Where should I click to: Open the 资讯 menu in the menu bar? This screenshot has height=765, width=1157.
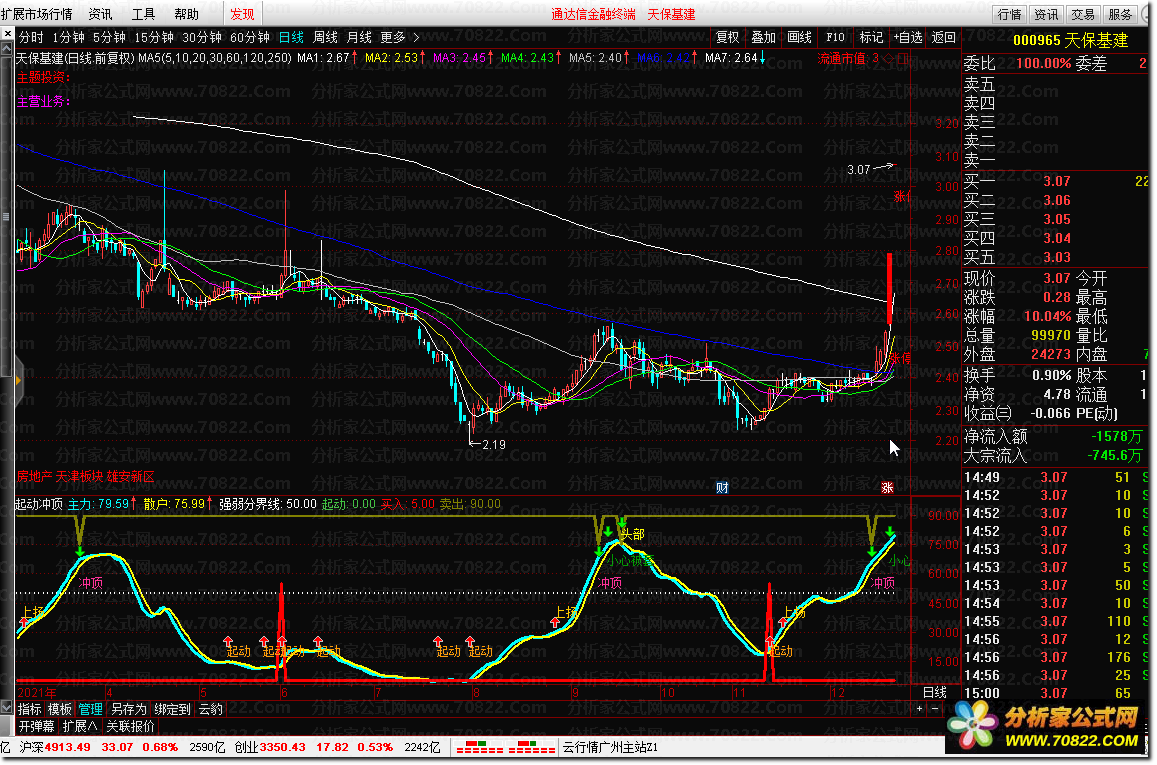coord(100,14)
